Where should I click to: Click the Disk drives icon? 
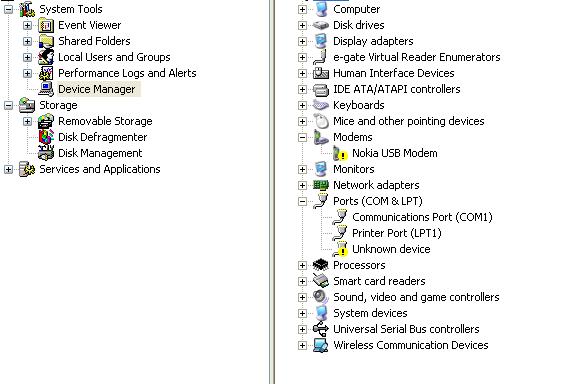point(321,25)
